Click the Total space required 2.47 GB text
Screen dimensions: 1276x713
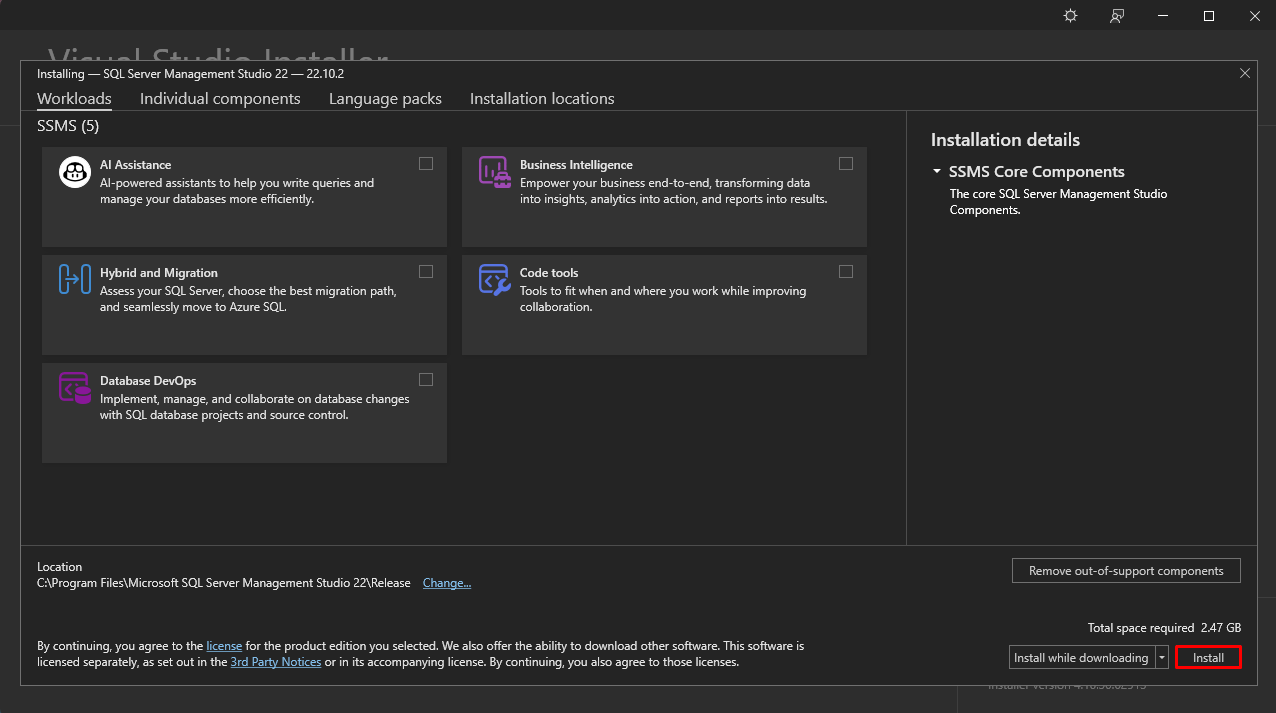[1164, 628]
